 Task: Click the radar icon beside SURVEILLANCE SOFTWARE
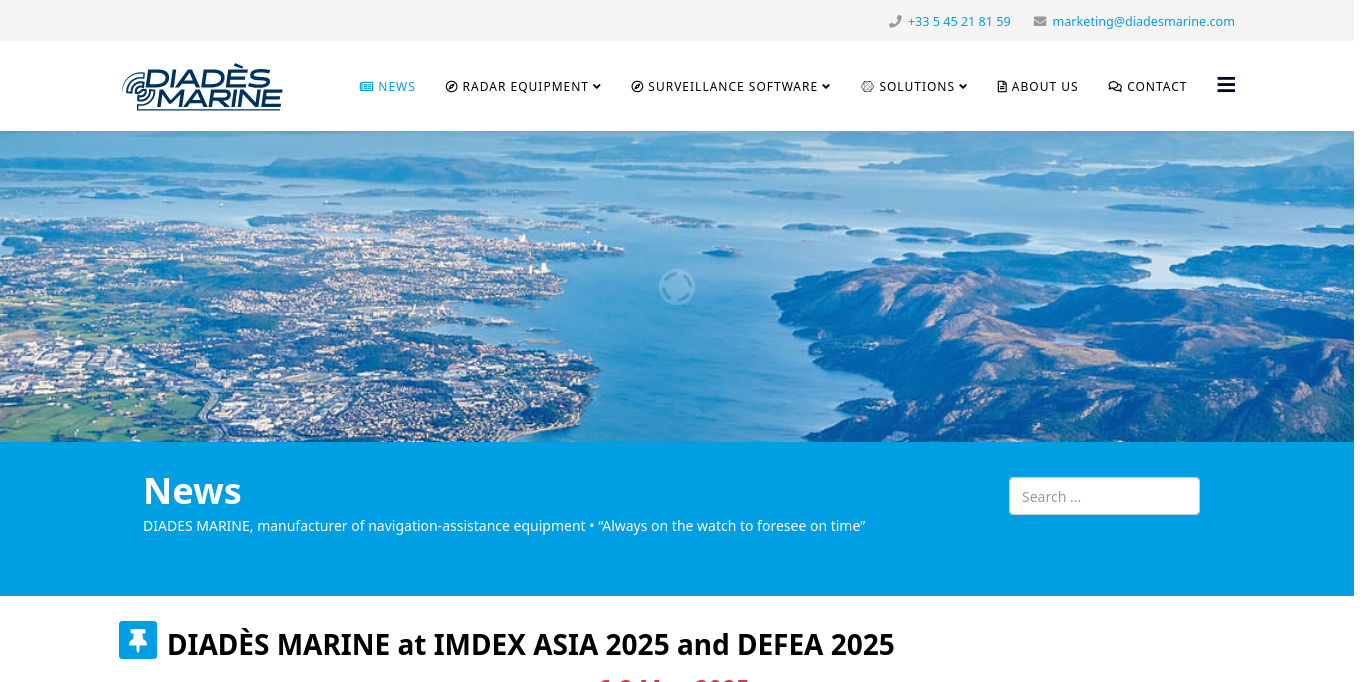637,86
